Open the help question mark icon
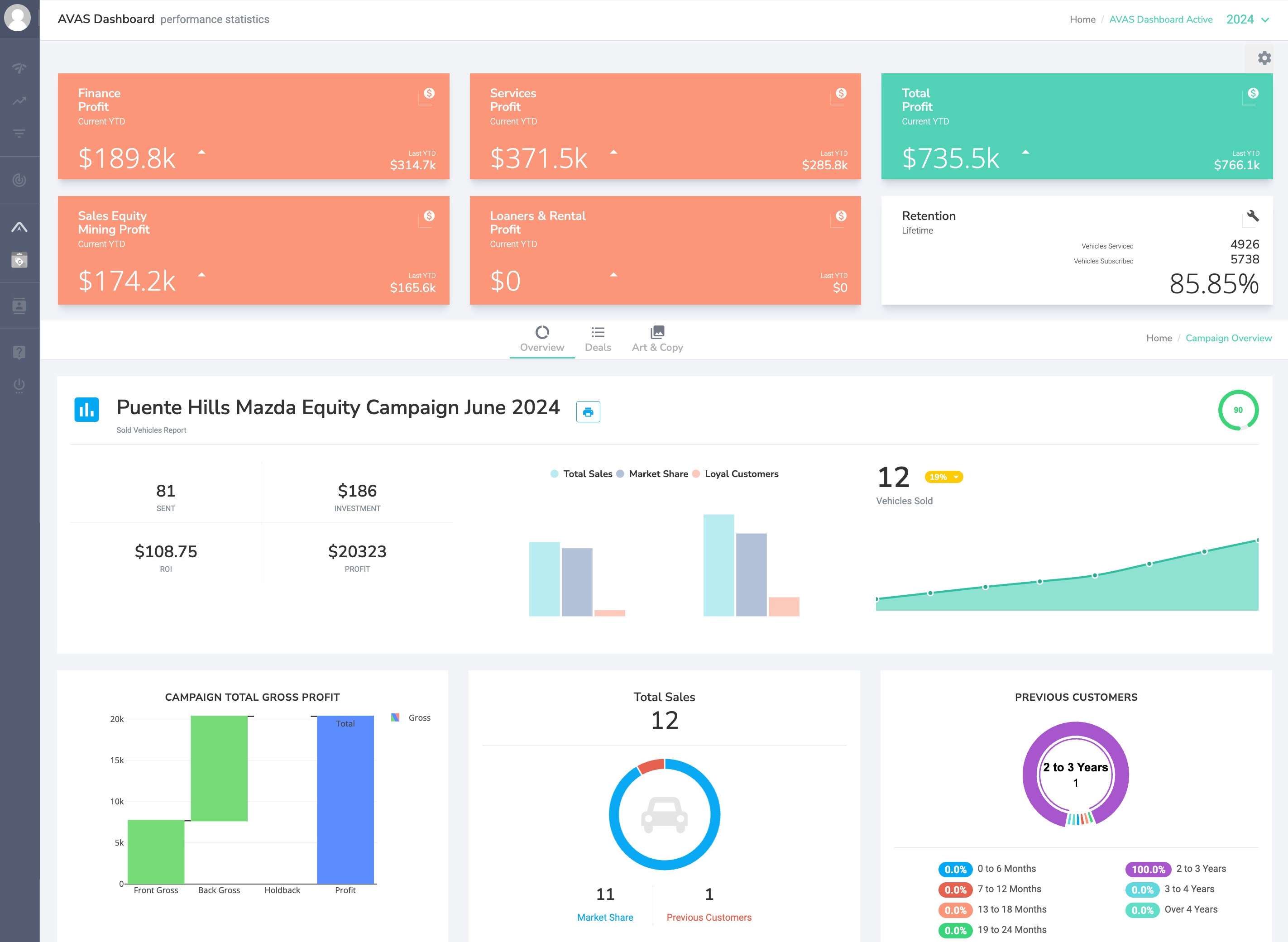 click(x=19, y=352)
